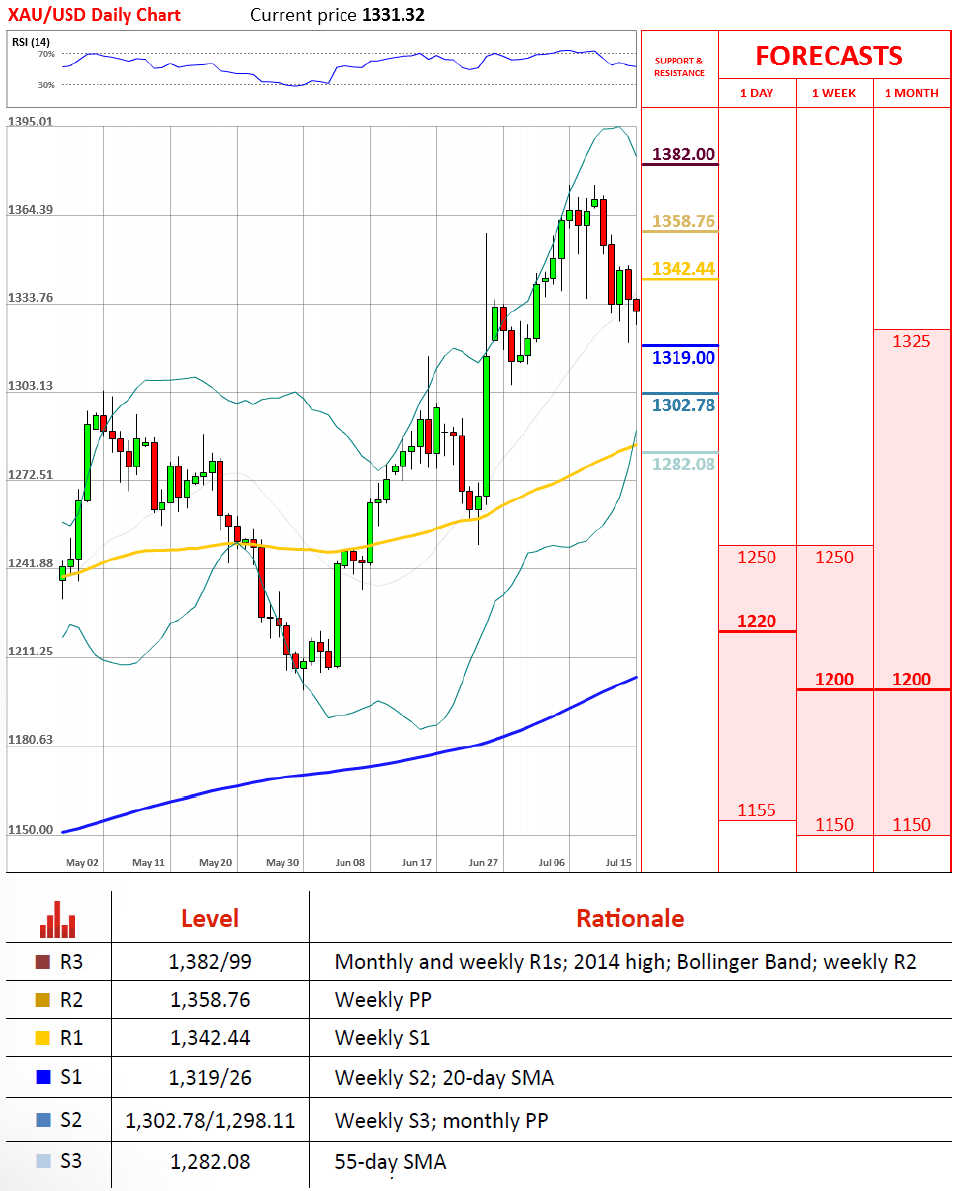Screen dimensions: 964x1191
Task: Click the 1,302.78/1,298.11 level cell
Action: pos(210,1120)
